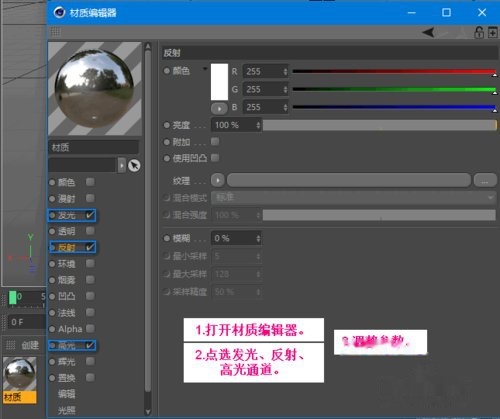Click the 亮度 brightness slider bar
This screenshot has width=500, height=419.
pyautogui.click(x=380, y=125)
